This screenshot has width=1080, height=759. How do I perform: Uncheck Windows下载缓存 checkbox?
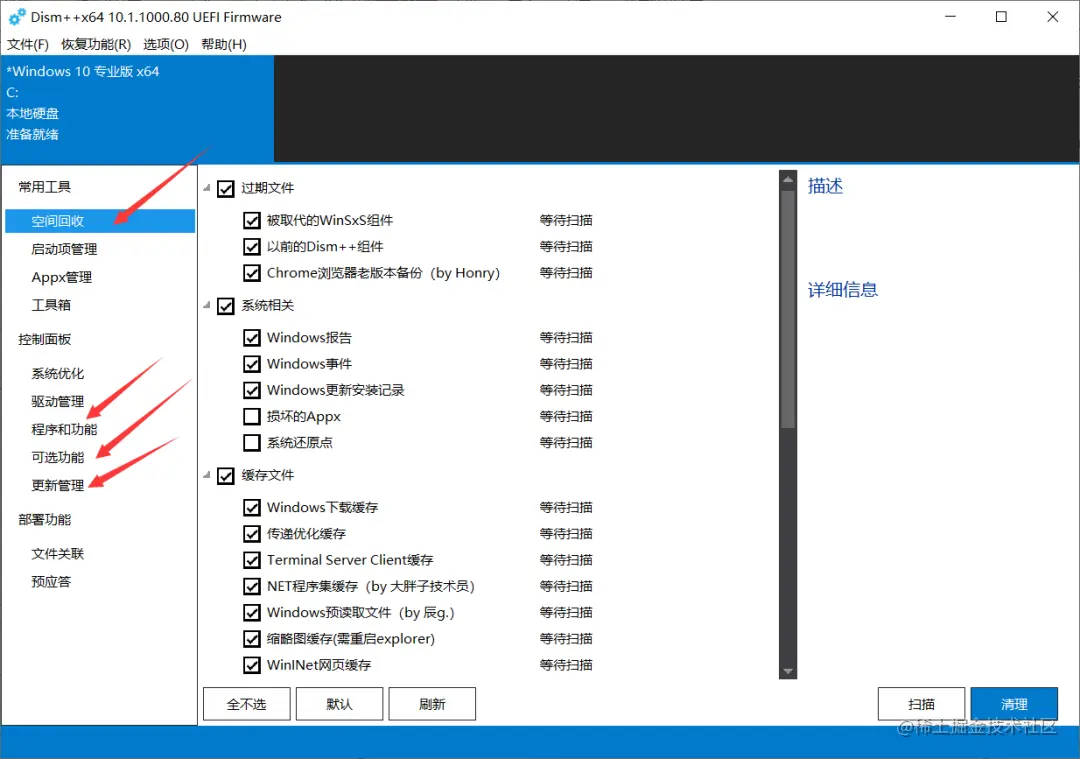click(252, 508)
